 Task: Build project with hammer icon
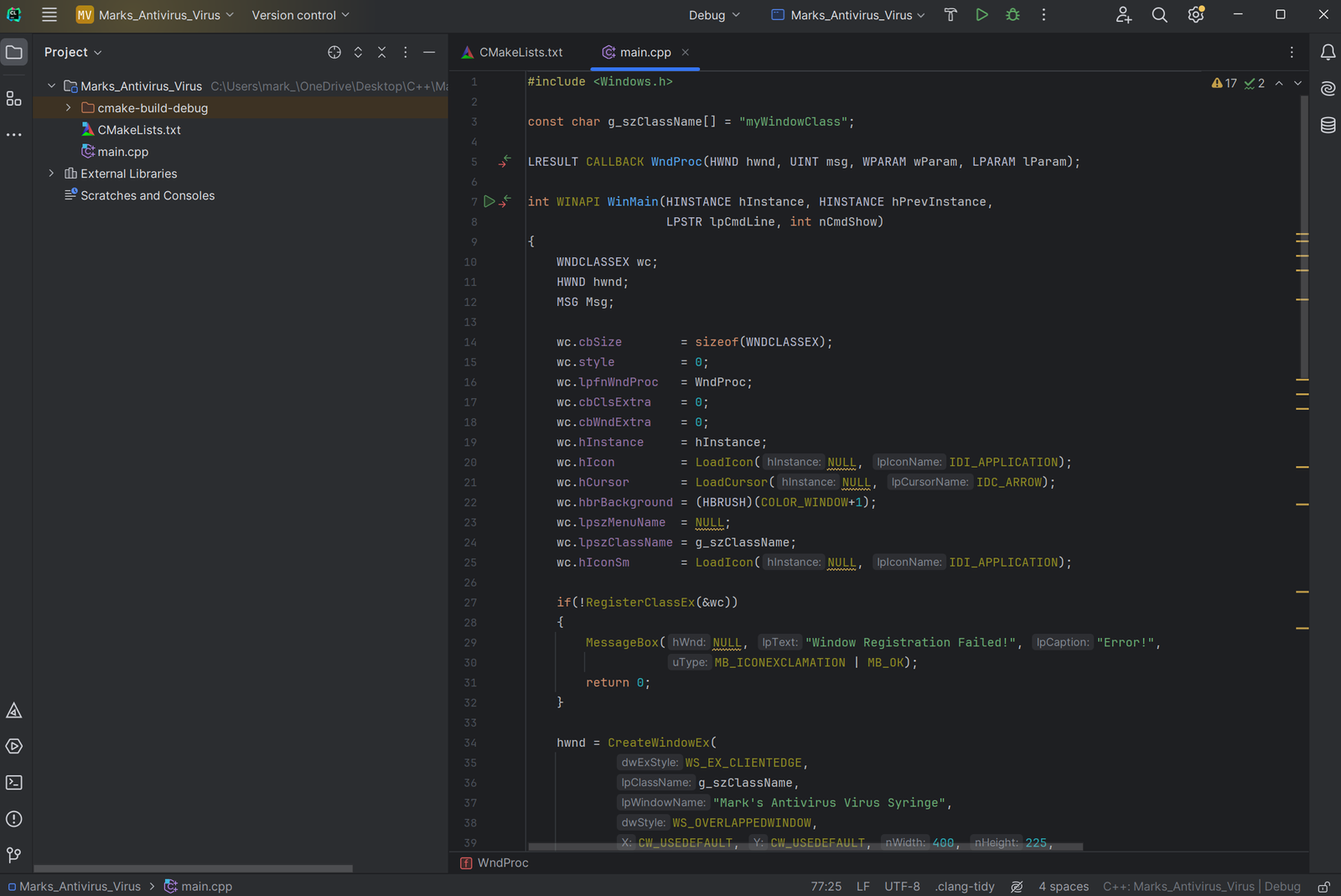click(x=950, y=15)
